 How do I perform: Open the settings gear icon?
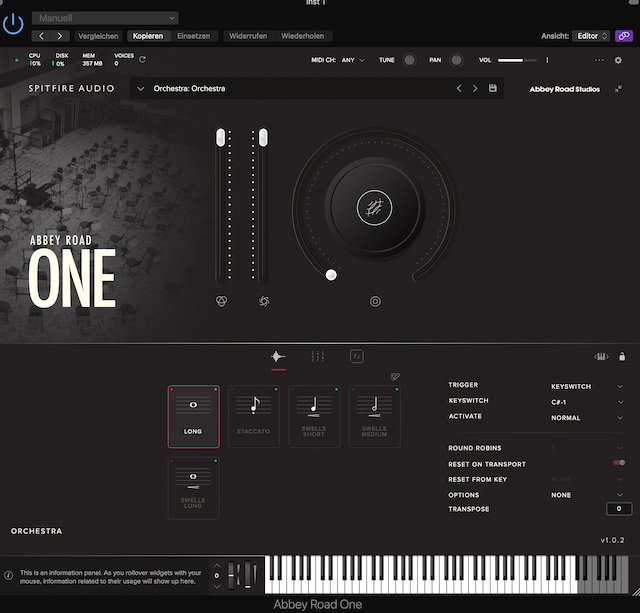(618, 60)
